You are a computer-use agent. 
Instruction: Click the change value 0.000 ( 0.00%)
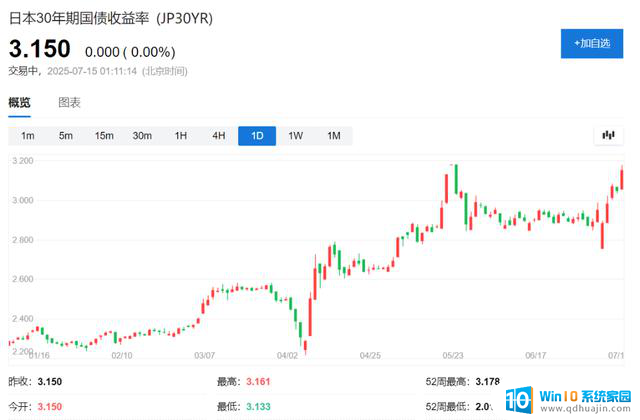pyautogui.click(x=130, y=52)
